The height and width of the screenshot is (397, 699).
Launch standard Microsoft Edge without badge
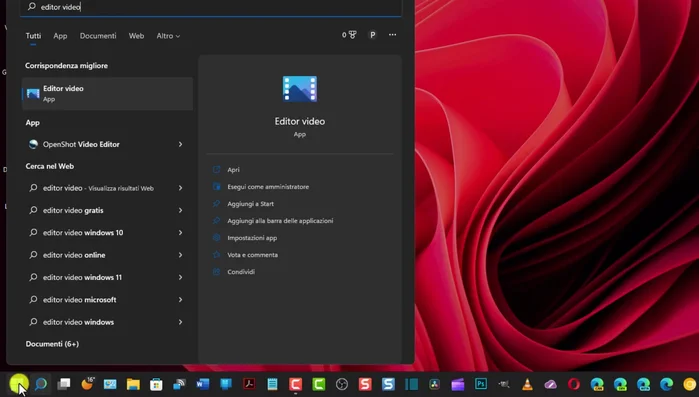pos(666,384)
